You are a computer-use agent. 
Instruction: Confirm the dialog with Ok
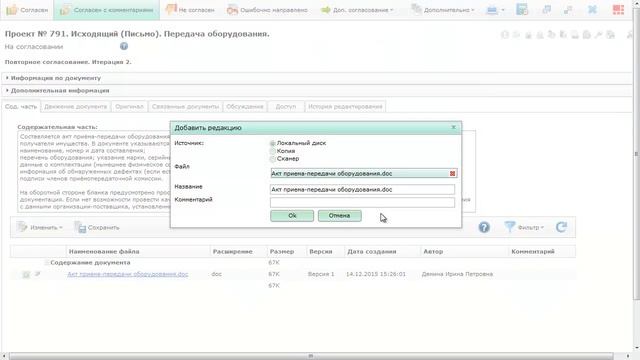pyautogui.click(x=292, y=216)
